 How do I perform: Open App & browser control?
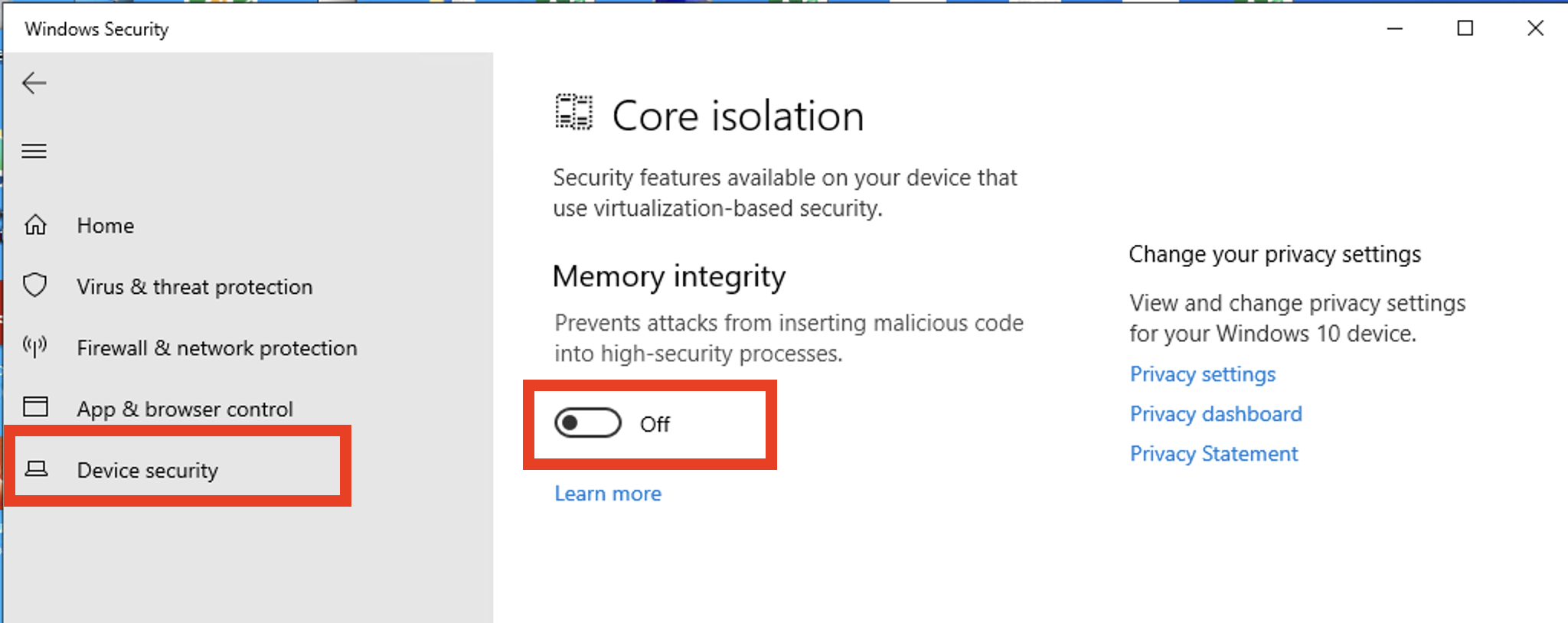coord(185,409)
